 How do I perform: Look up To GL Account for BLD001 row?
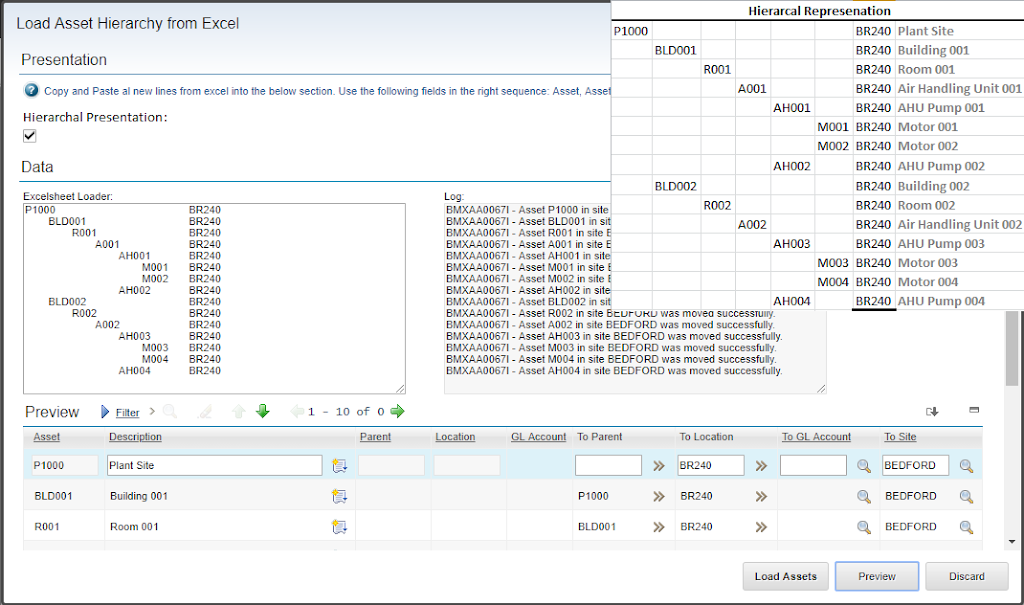(864, 497)
